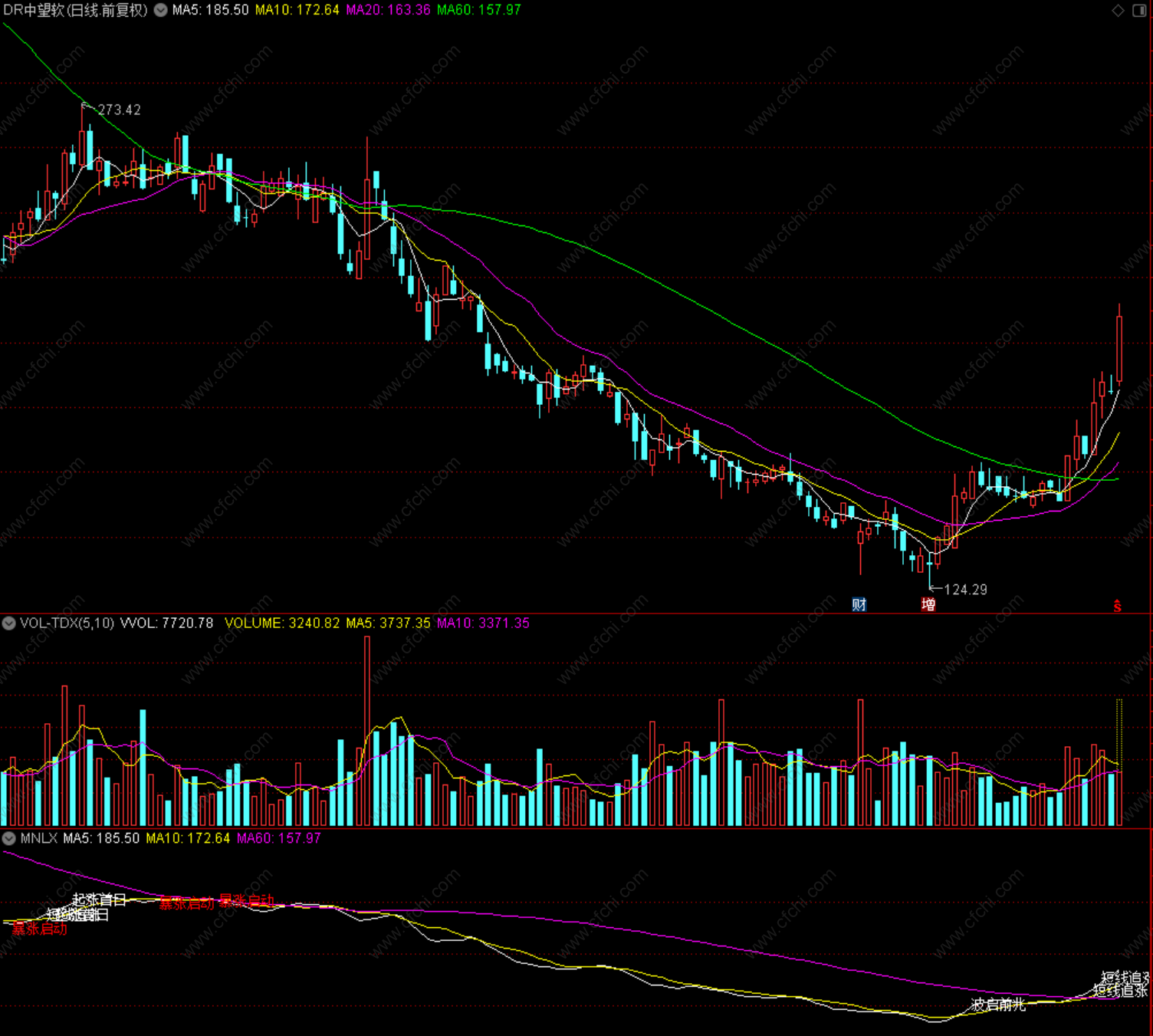1153x1036 pixels.
Task: Click the 273.42 high price annotation
Action: (x=119, y=110)
